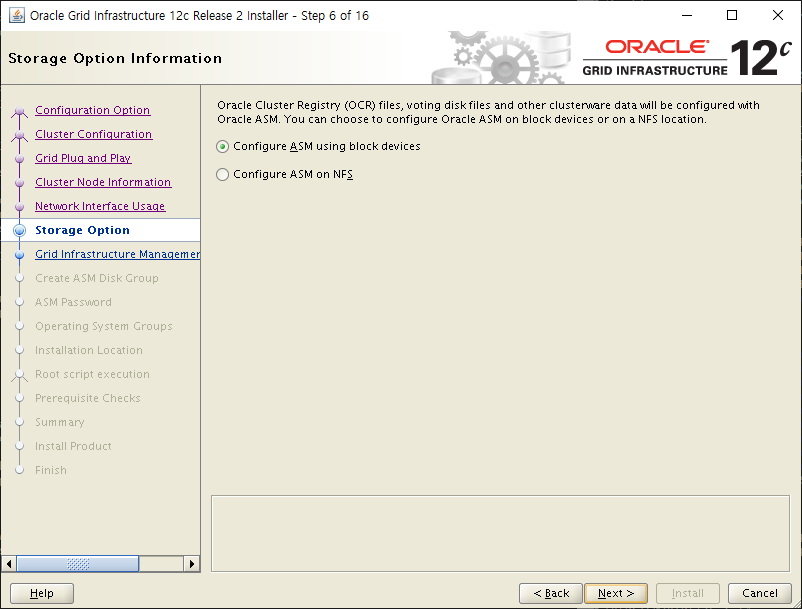The width and height of the screenshot is (802, 609).
Task: Open Network Interface Usage step
Action: pyautogui.click(x=100, y=206)
